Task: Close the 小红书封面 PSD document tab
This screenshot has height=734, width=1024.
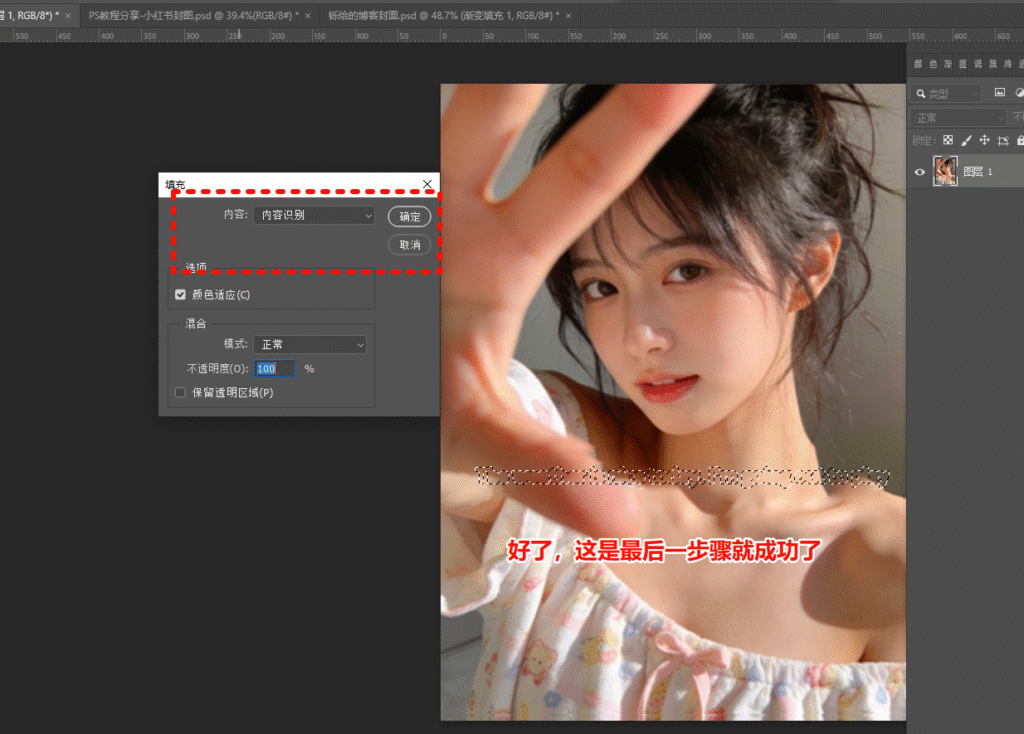Action: [x=309, y=16]
